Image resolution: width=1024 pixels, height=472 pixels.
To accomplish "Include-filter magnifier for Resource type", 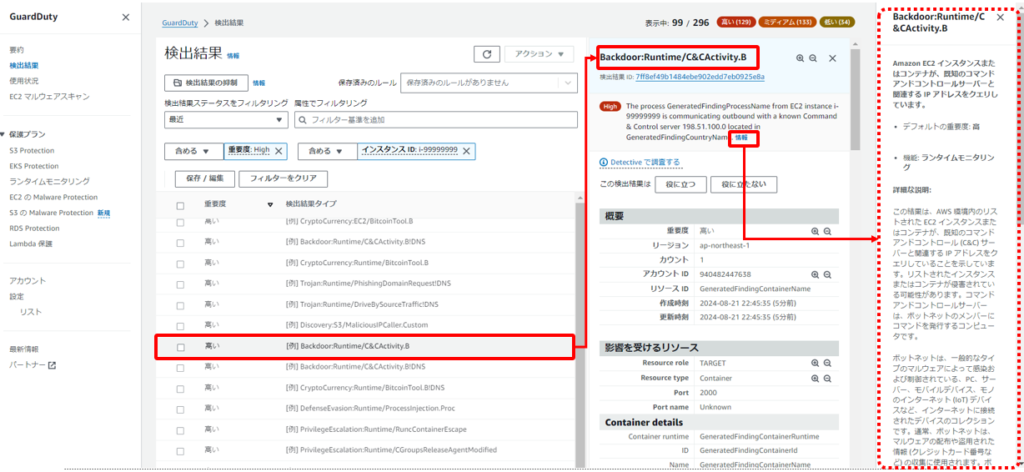I will 815,378.
